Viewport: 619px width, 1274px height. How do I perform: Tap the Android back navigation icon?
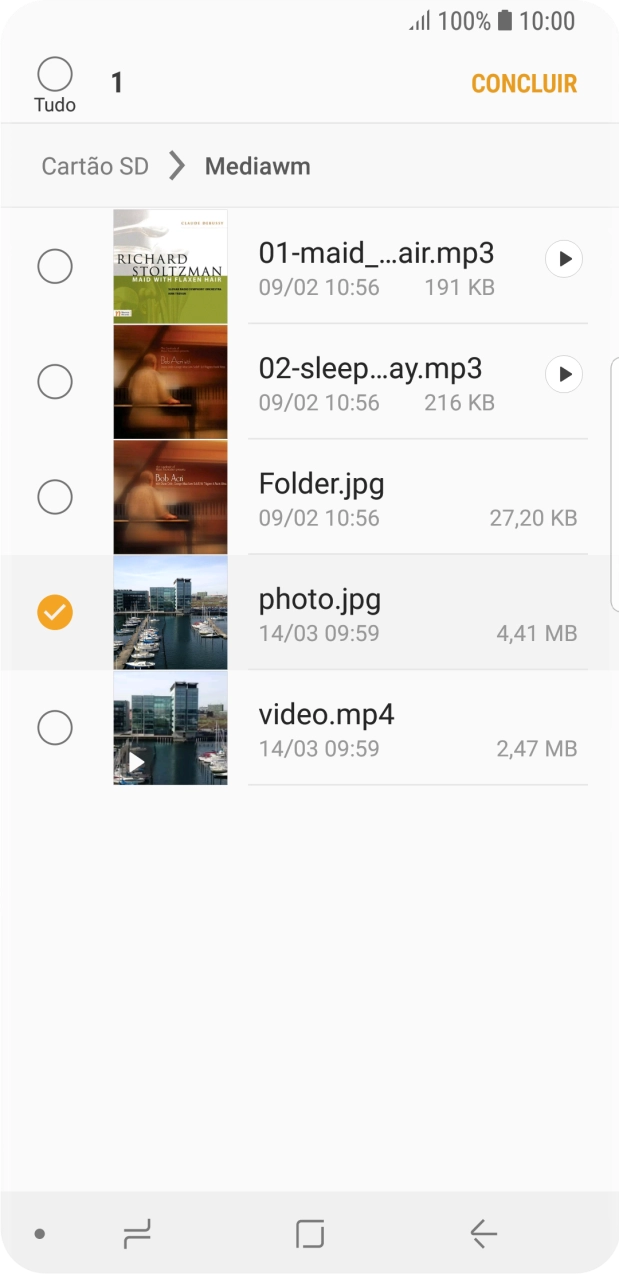pos(483,1235)
